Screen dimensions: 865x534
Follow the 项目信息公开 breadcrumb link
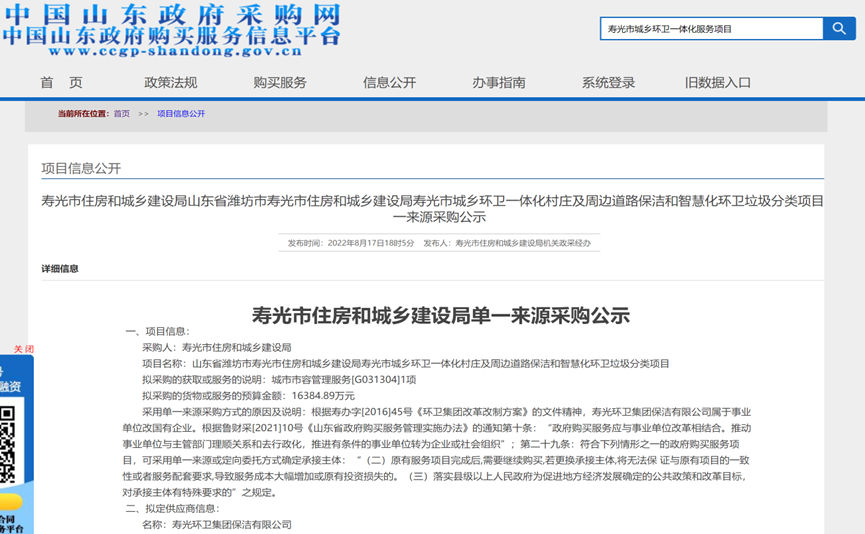click(181, 114)
